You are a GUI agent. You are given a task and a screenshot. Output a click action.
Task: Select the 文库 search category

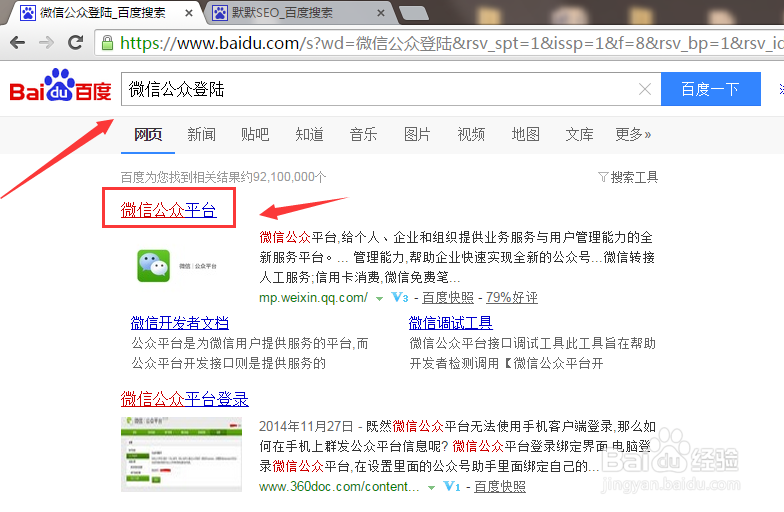(580, 134)
